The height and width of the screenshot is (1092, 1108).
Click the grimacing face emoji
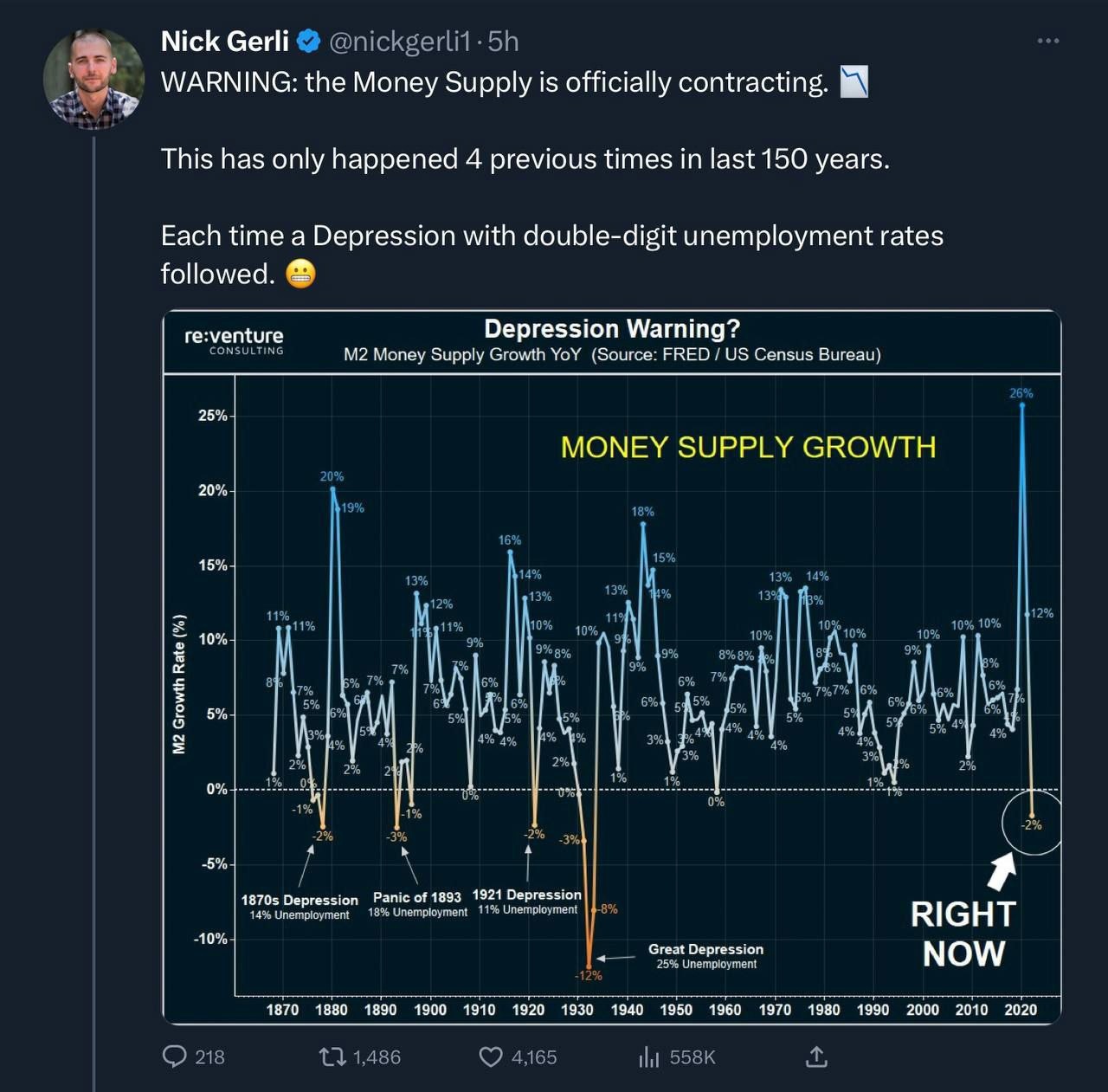(300, 274)
